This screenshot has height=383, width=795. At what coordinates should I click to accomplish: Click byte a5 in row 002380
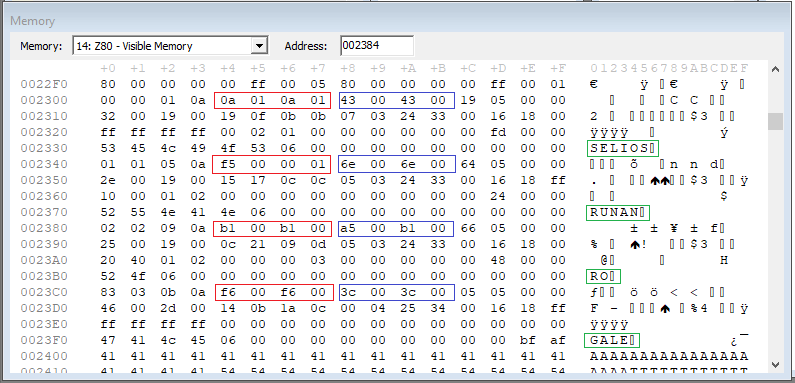348,228
